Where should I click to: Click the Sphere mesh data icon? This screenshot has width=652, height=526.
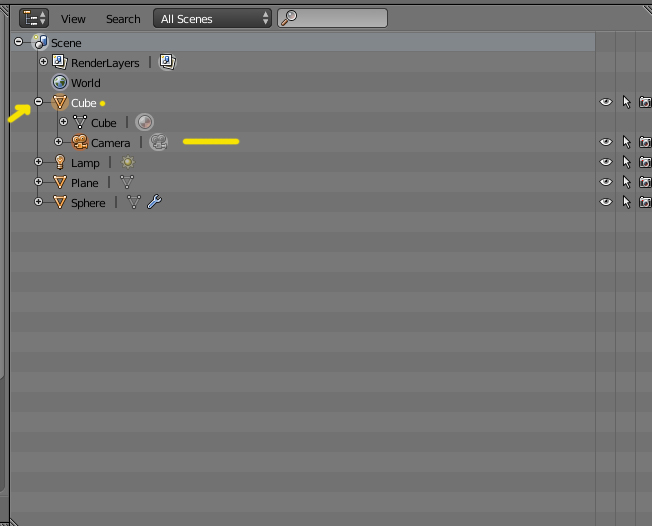tap(133, 202)
